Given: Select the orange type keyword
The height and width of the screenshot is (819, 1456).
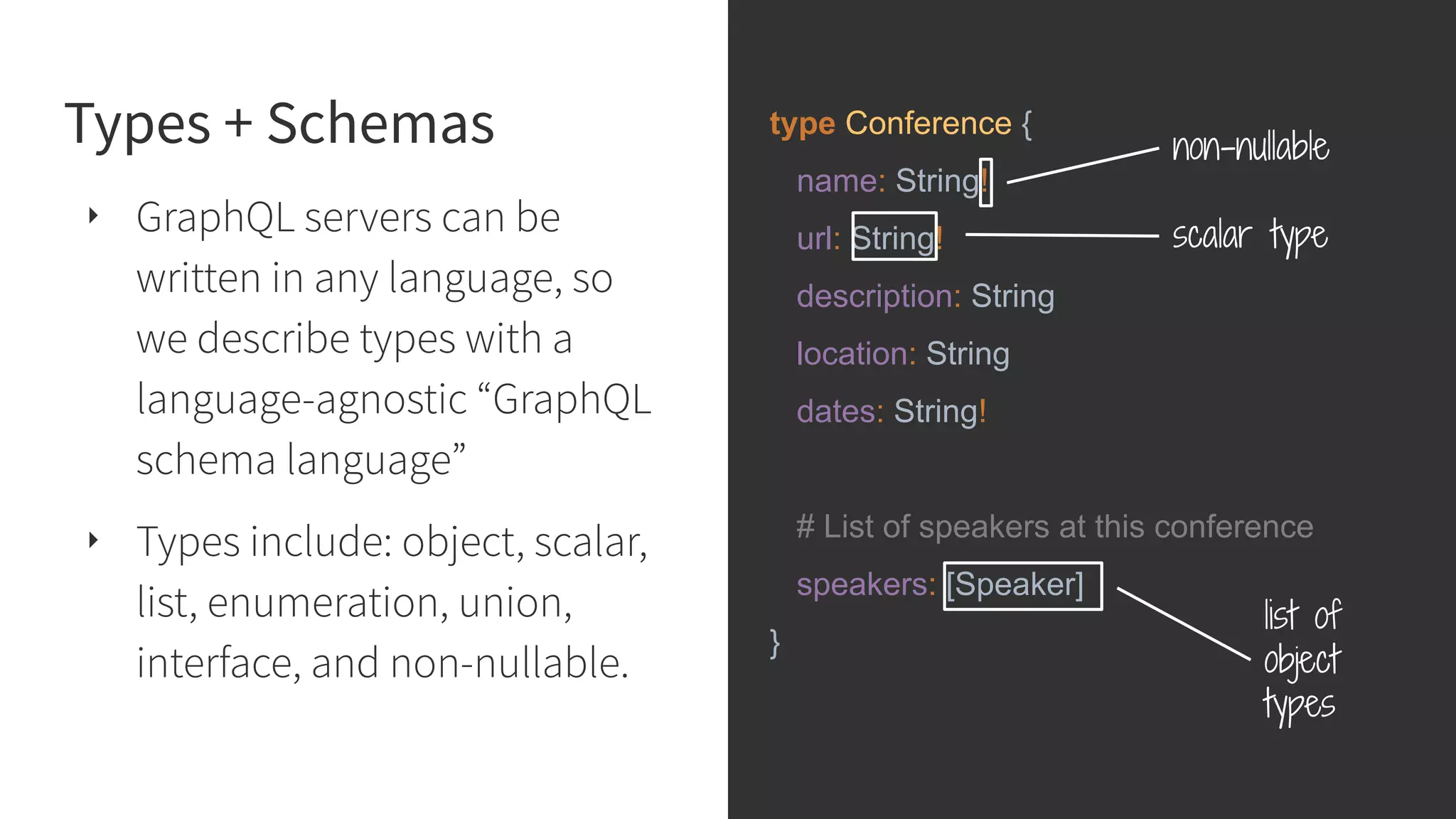Looking at the screenshot, I should (x=802, y=124).
